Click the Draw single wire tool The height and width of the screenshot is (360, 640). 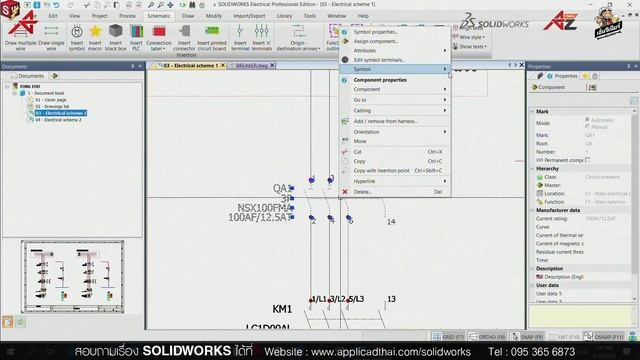51,38
